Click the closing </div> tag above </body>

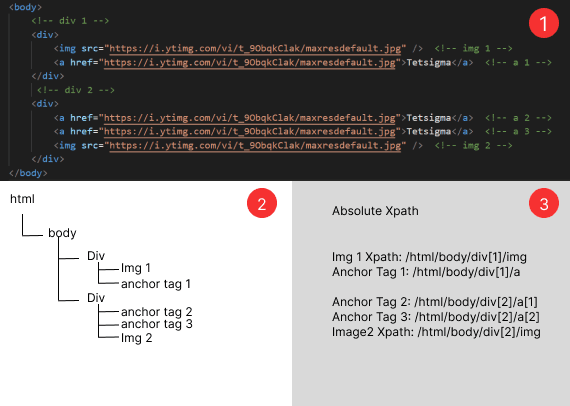(48, 159)
